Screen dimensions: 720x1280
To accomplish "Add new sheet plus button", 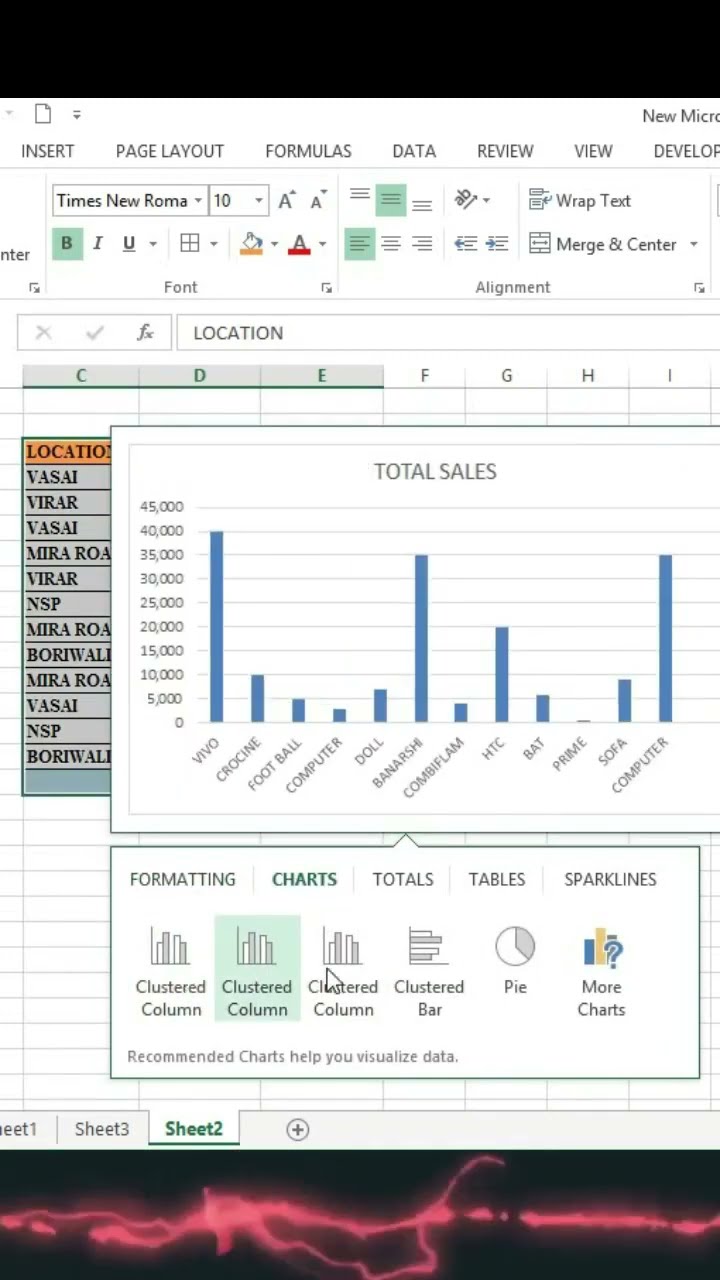I will click(x=297, y=1129).
